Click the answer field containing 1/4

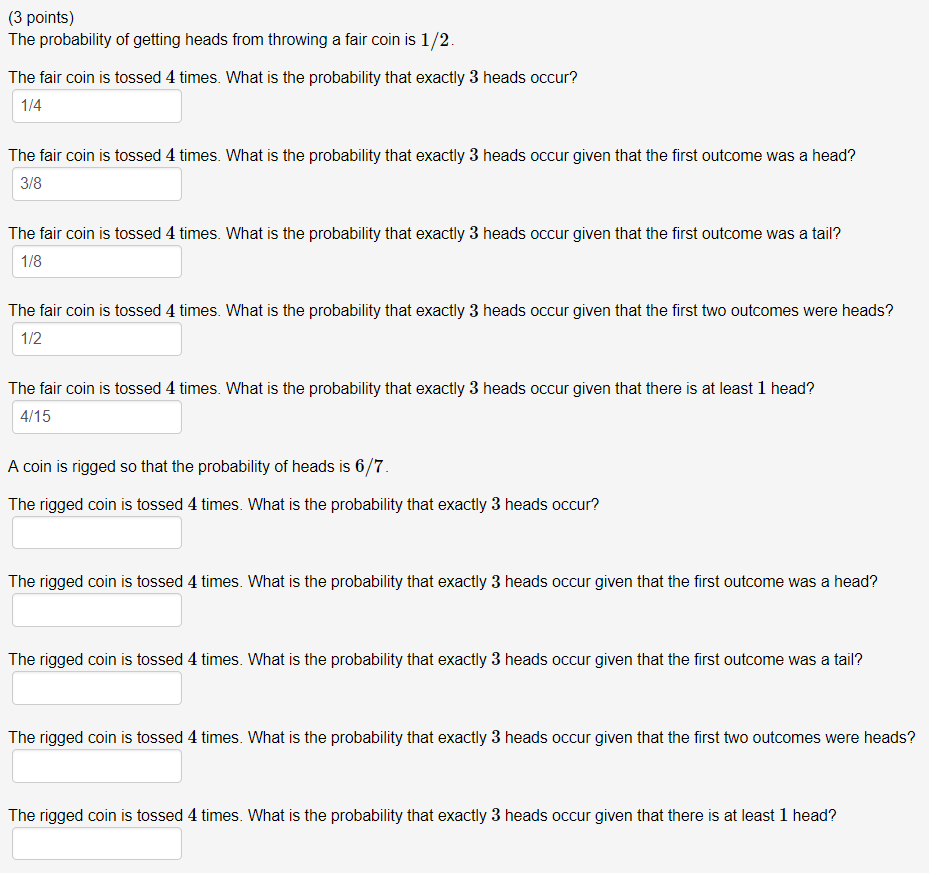(x=97, y=106)
